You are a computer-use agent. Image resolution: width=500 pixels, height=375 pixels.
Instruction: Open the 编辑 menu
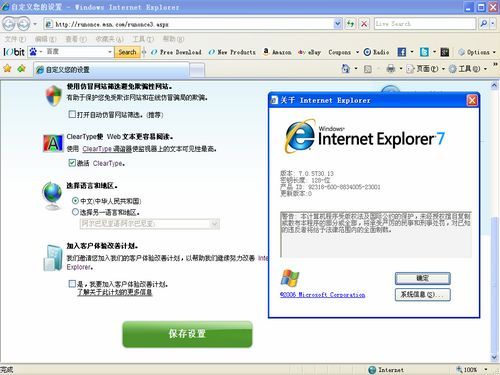pos(46,39)
